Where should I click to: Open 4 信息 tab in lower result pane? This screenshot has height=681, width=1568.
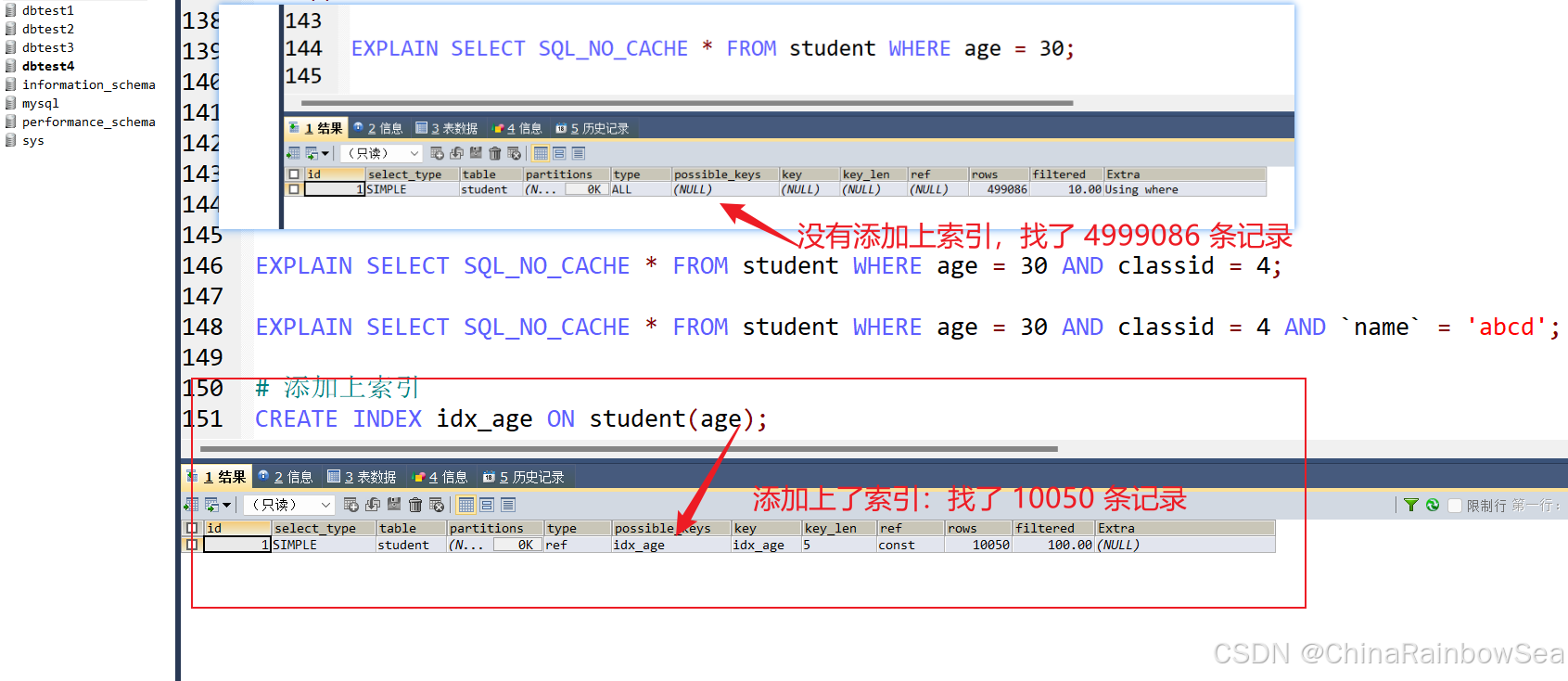click(x=440, y=477)
